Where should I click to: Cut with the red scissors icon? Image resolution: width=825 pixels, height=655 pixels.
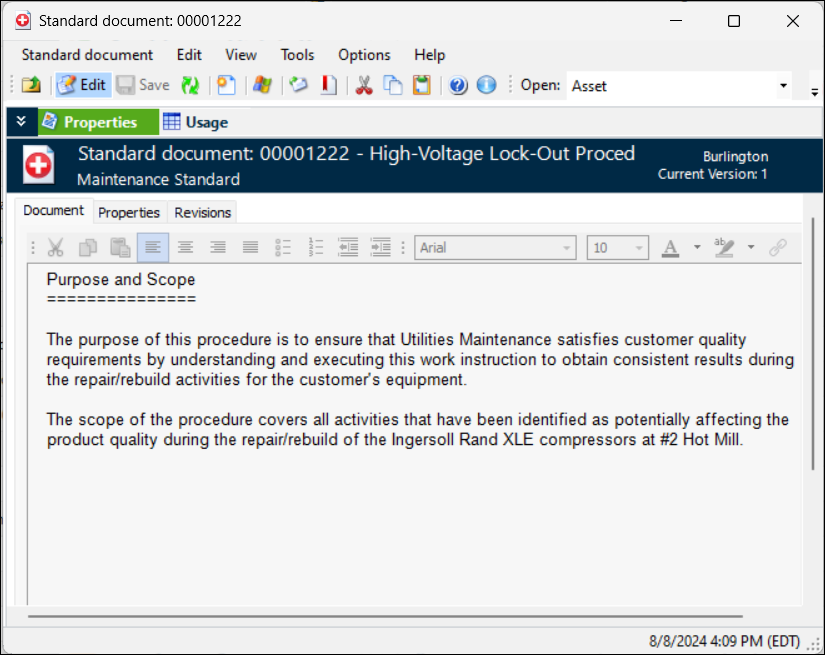point(364,85)
